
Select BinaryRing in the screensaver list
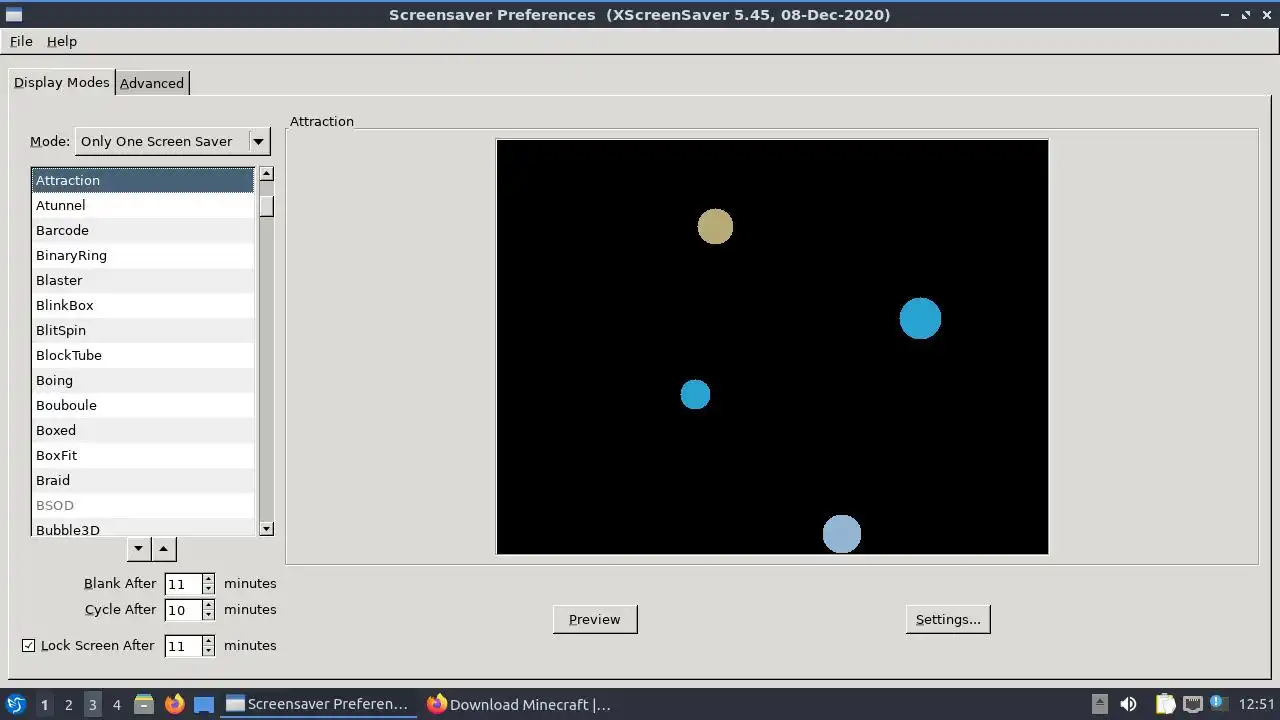pyautogui.click(x=143, y=255)
